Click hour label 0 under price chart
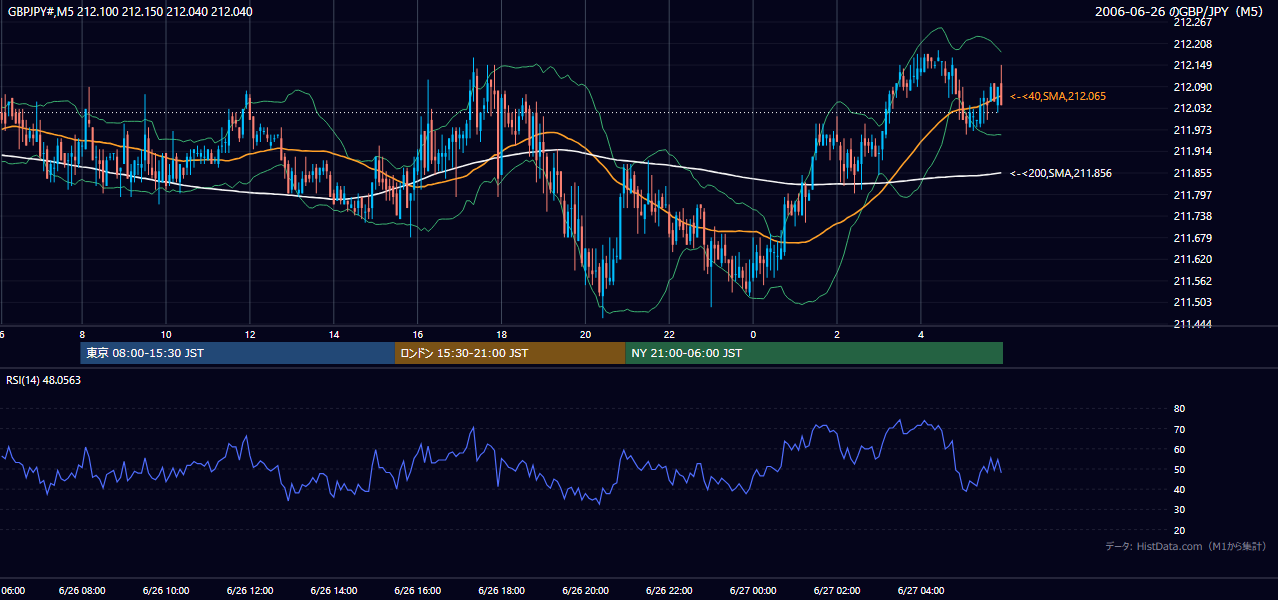 point(753,334)
